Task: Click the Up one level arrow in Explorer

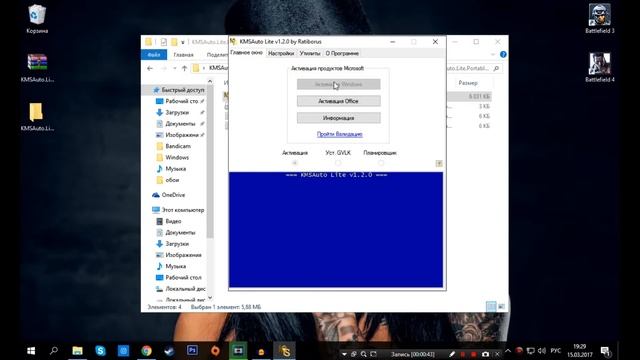Action: (184, 69)
